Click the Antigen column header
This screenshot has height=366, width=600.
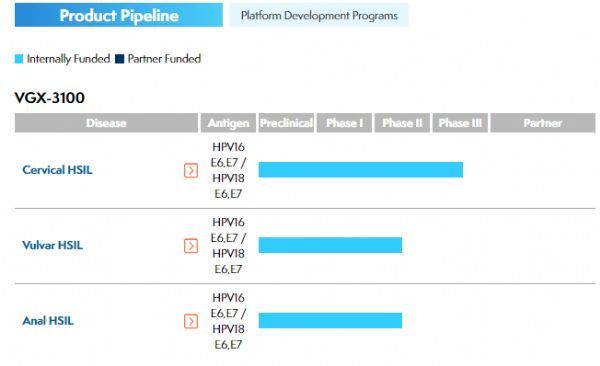pyautogui.click(x=228, y=123)
